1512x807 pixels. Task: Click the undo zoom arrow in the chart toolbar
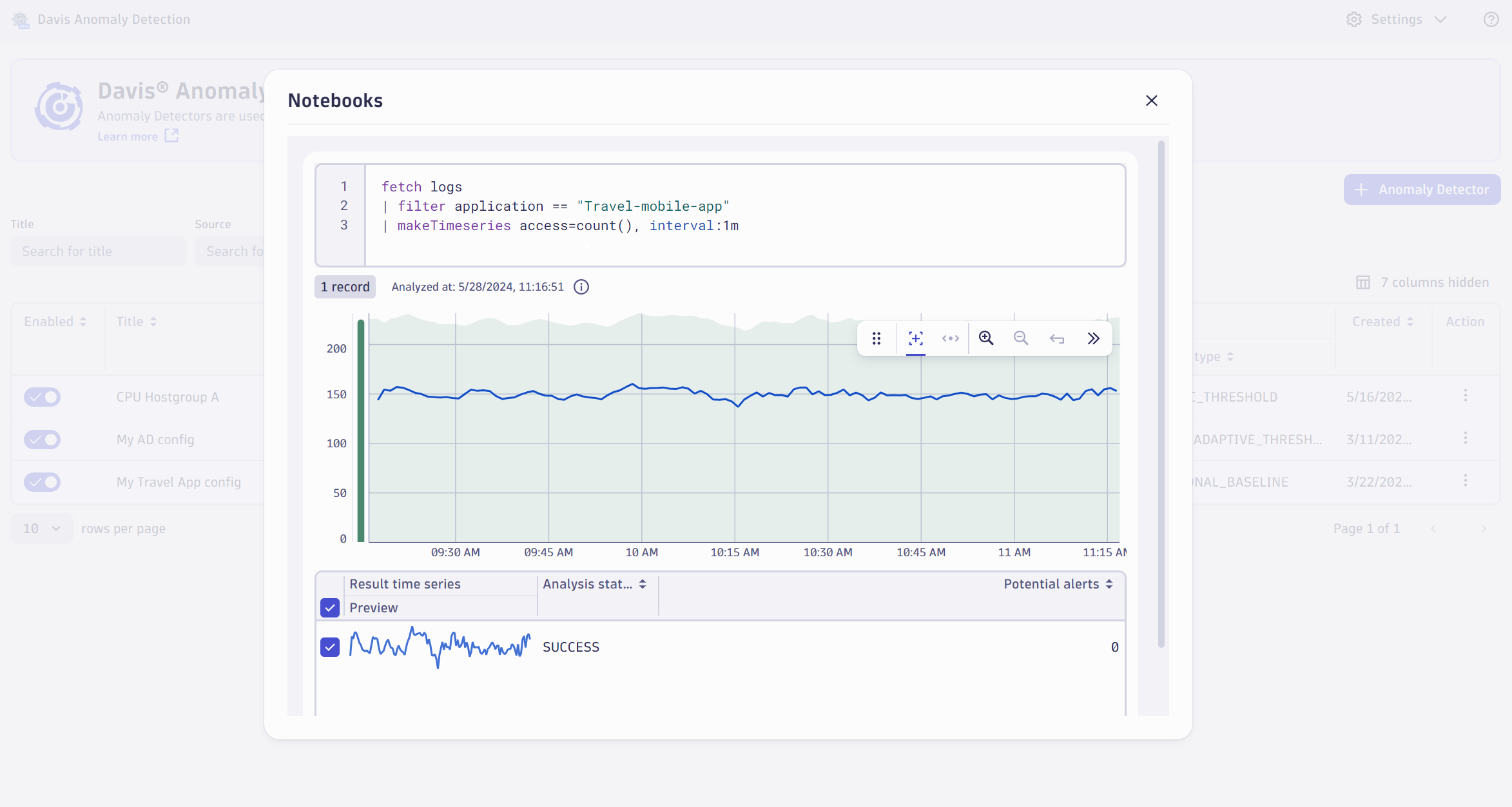coord(1057,338)
